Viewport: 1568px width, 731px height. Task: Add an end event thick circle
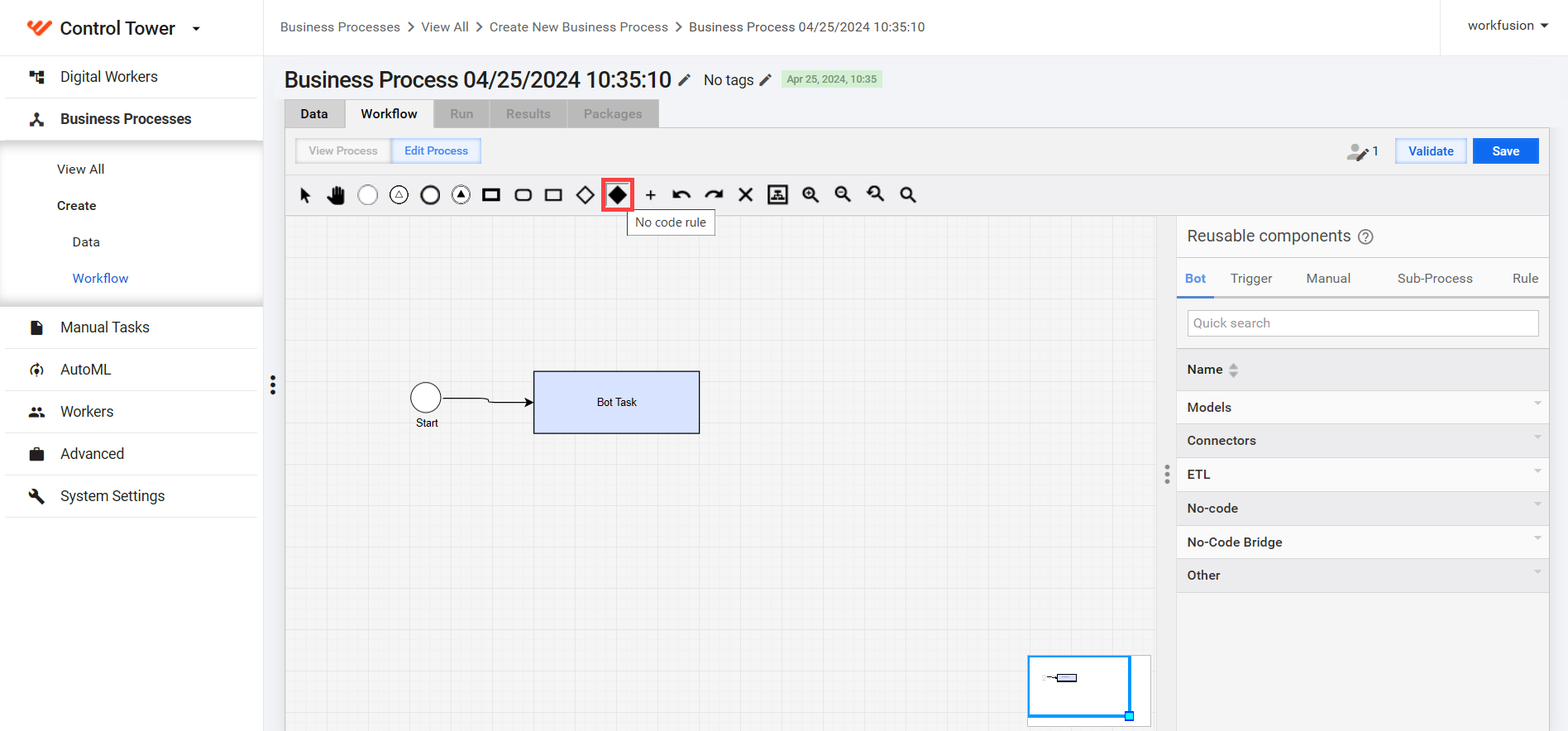click(430, 195)
